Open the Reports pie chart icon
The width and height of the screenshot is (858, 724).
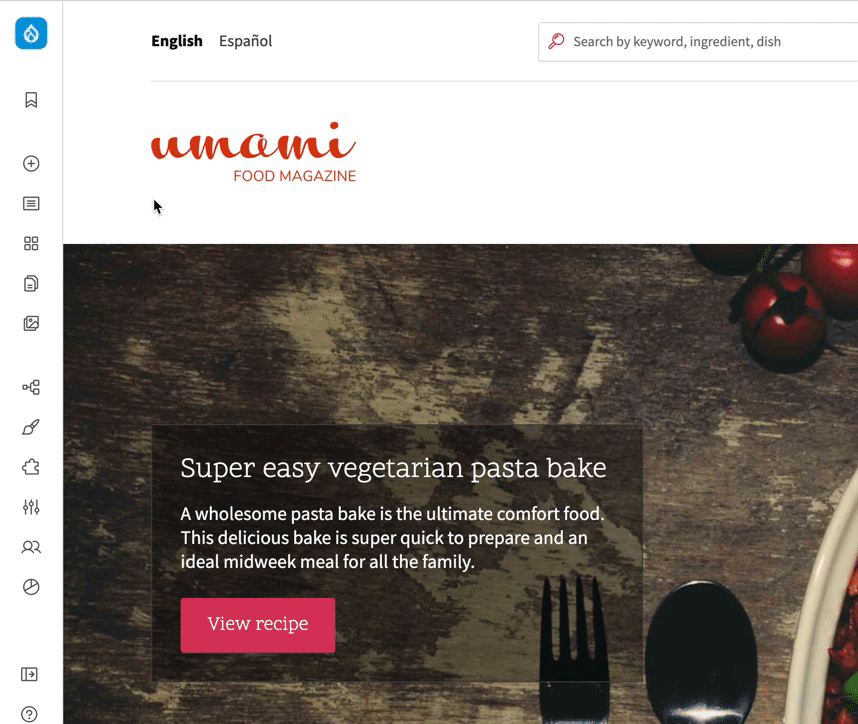point(31,587)
